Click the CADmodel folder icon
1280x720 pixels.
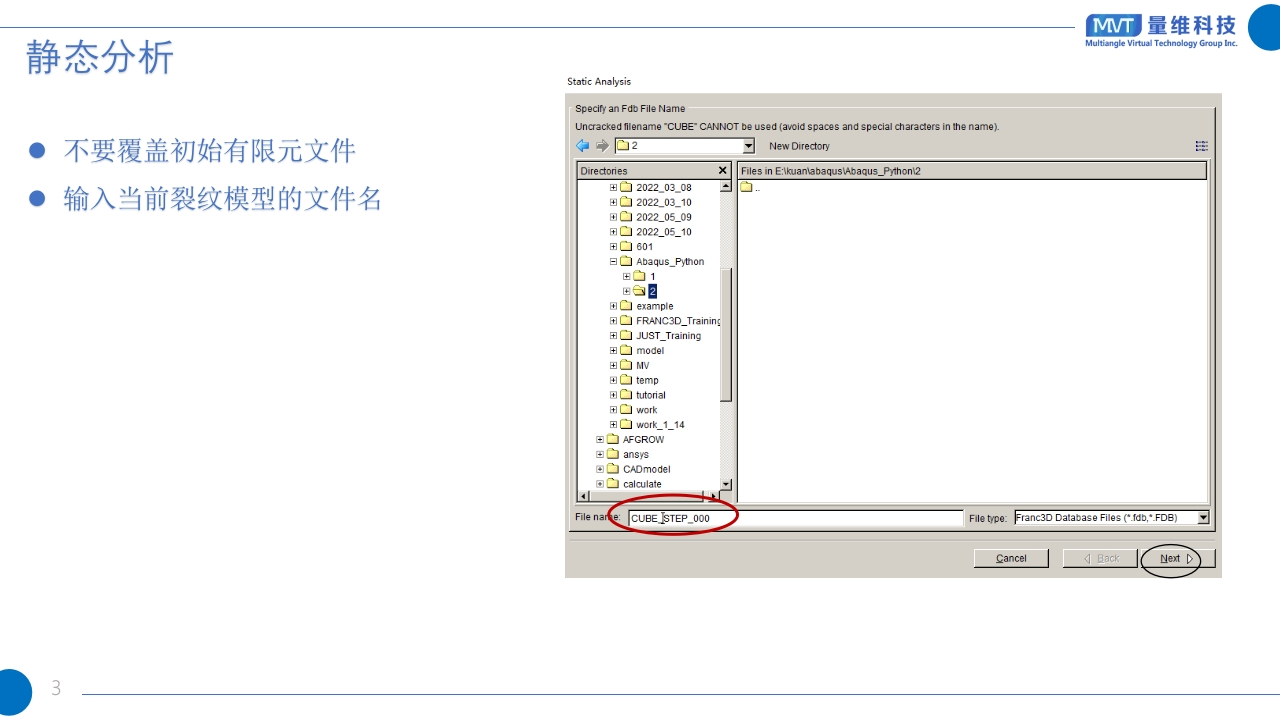pyautogui.click(x=612, y=469)
